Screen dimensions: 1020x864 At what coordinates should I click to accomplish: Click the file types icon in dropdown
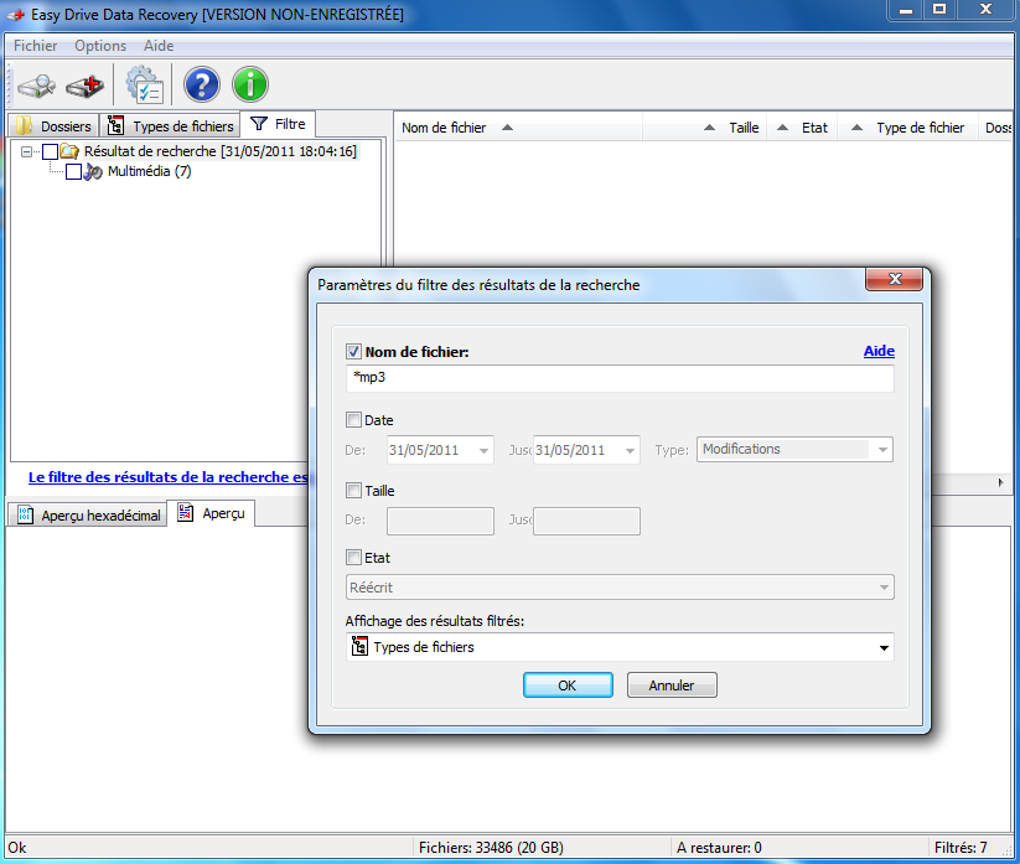click(x=360, y=647)
